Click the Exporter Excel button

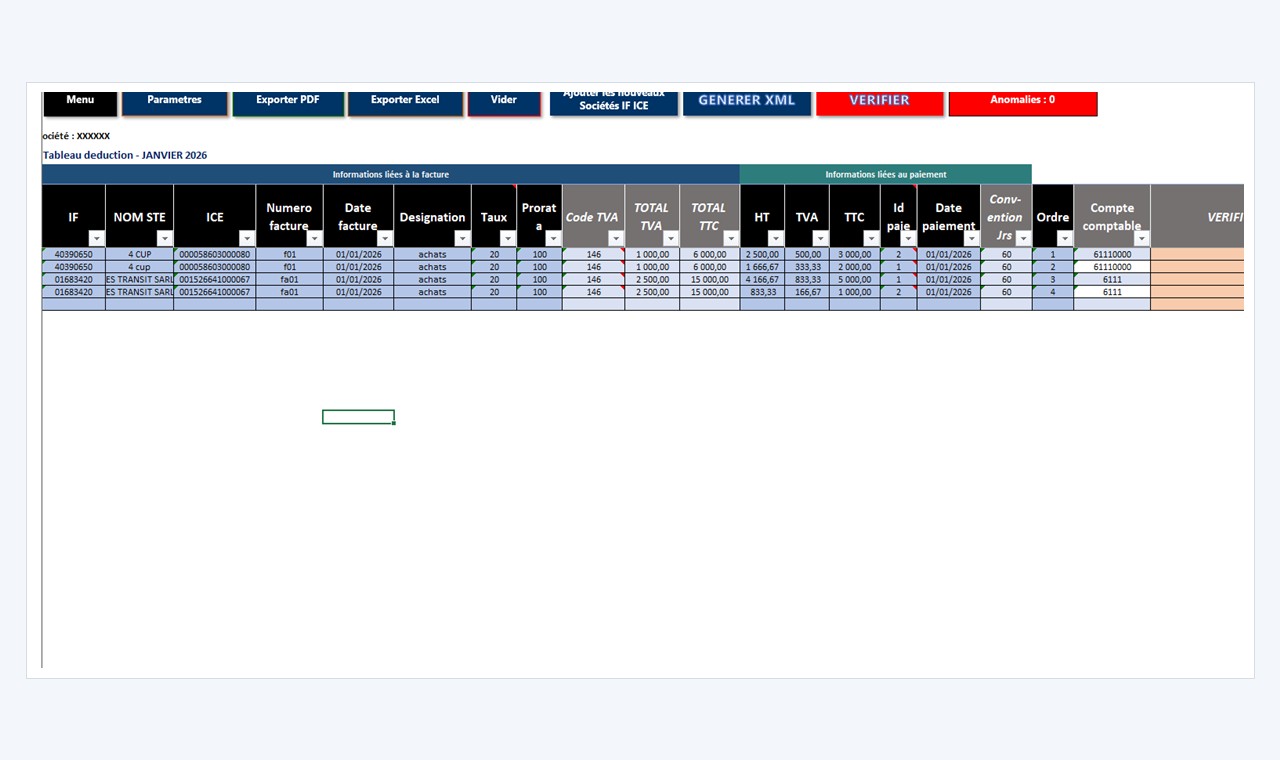click(x=405, y=103)
